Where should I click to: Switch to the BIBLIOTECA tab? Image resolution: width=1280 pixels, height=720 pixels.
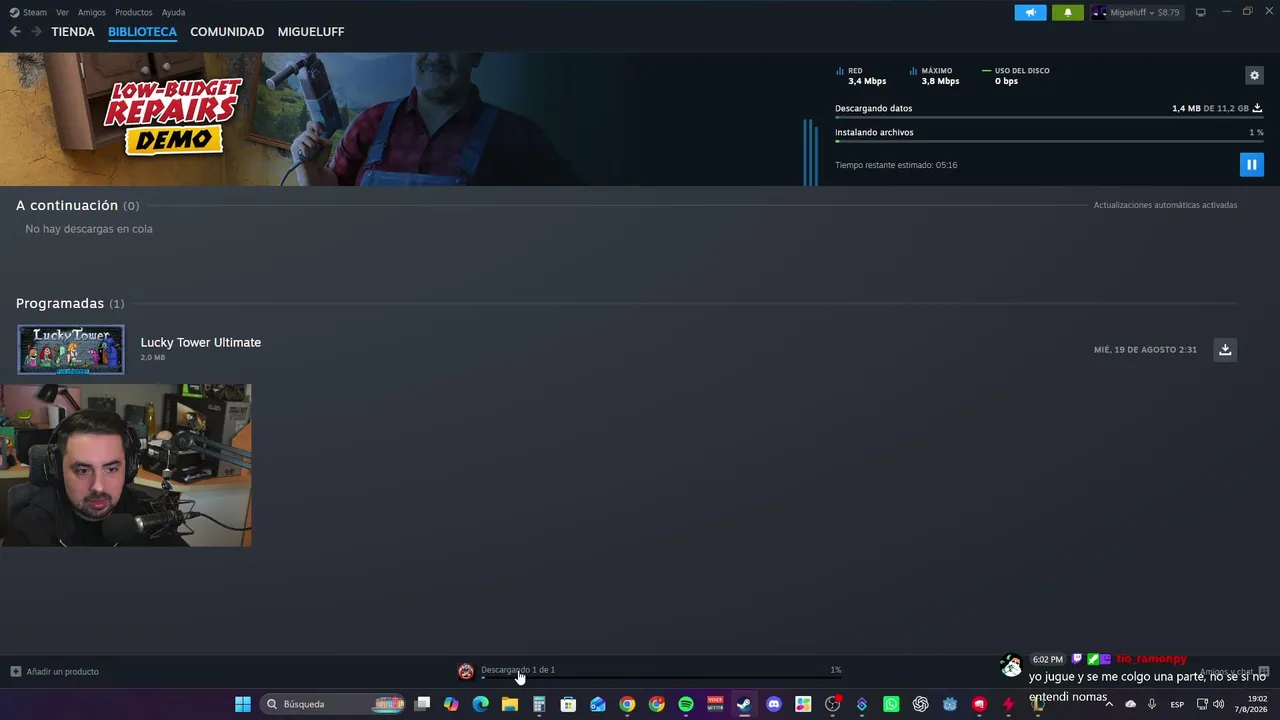coord(142,32)
